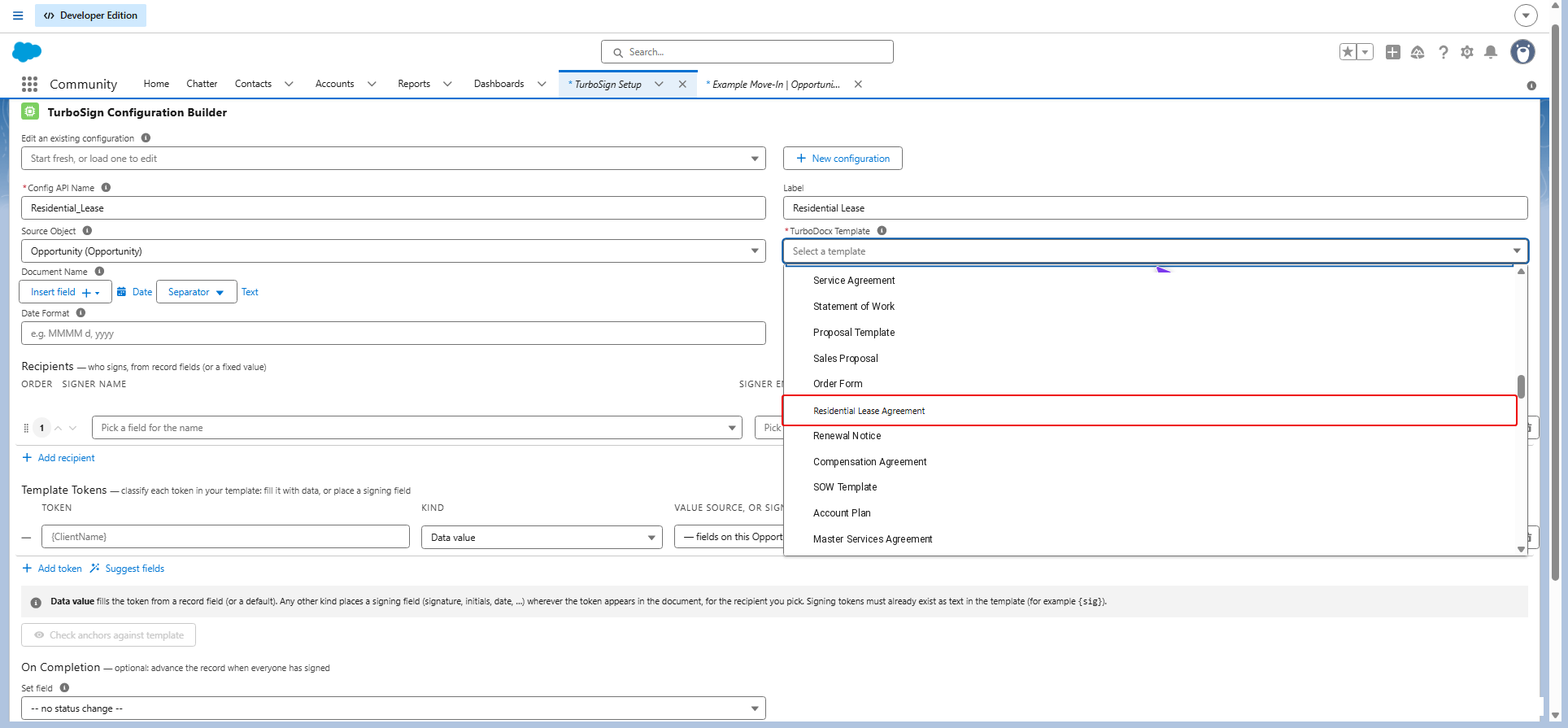This screenshot has height=728, width=1568.
Task: Open the signer name field picker
Action: [x=417, y=428]
